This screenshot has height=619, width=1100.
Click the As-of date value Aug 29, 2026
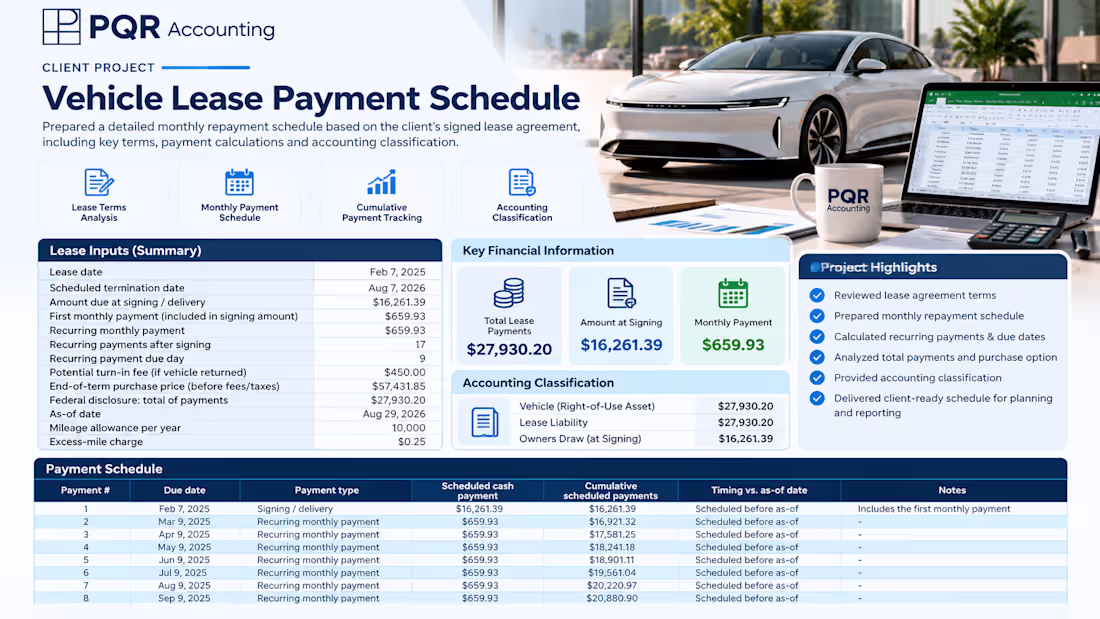[x=394, y=414]
